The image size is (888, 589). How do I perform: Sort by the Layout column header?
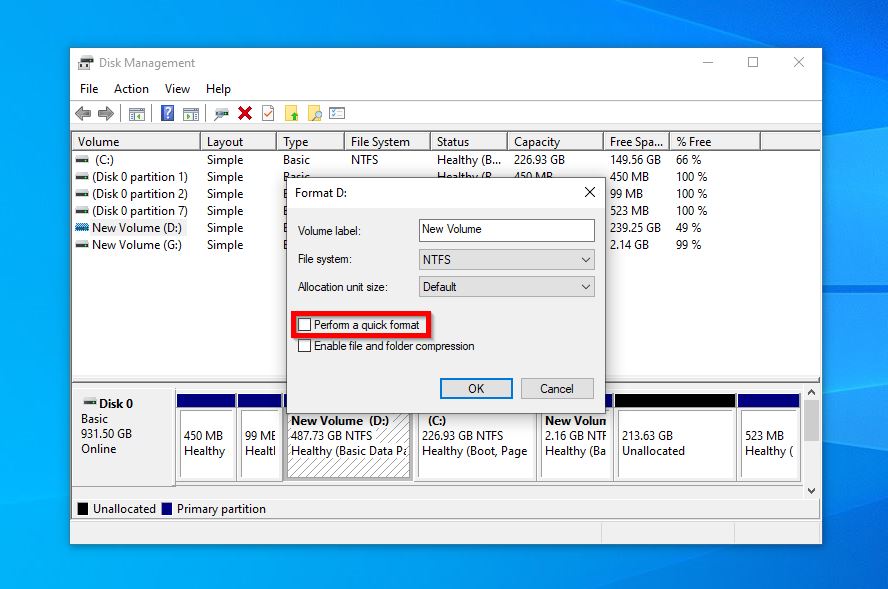pyautogui.click(x=238, y=142)
